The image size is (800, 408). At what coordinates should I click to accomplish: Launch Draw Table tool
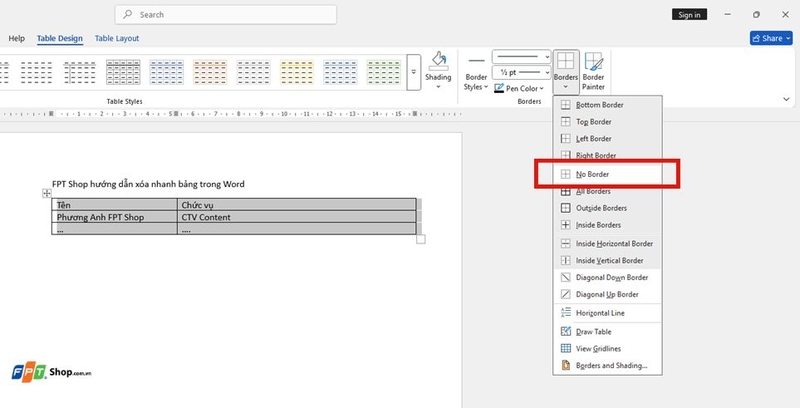607,332
